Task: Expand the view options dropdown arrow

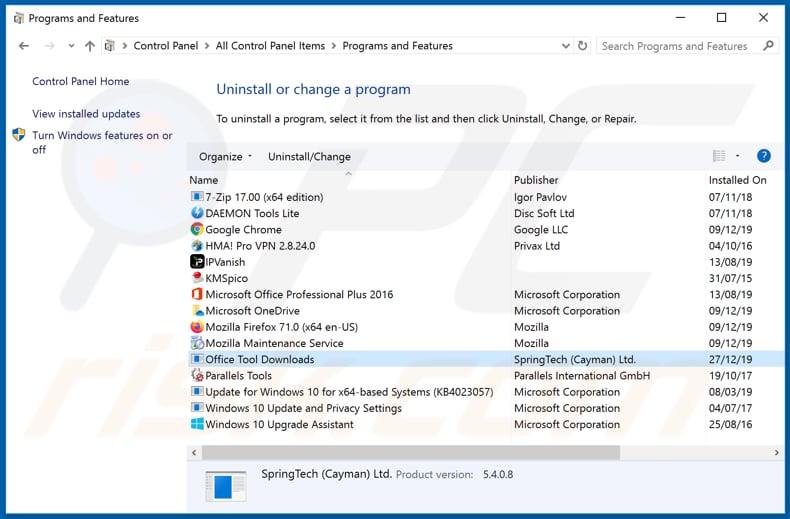Action: pos(738,156)
